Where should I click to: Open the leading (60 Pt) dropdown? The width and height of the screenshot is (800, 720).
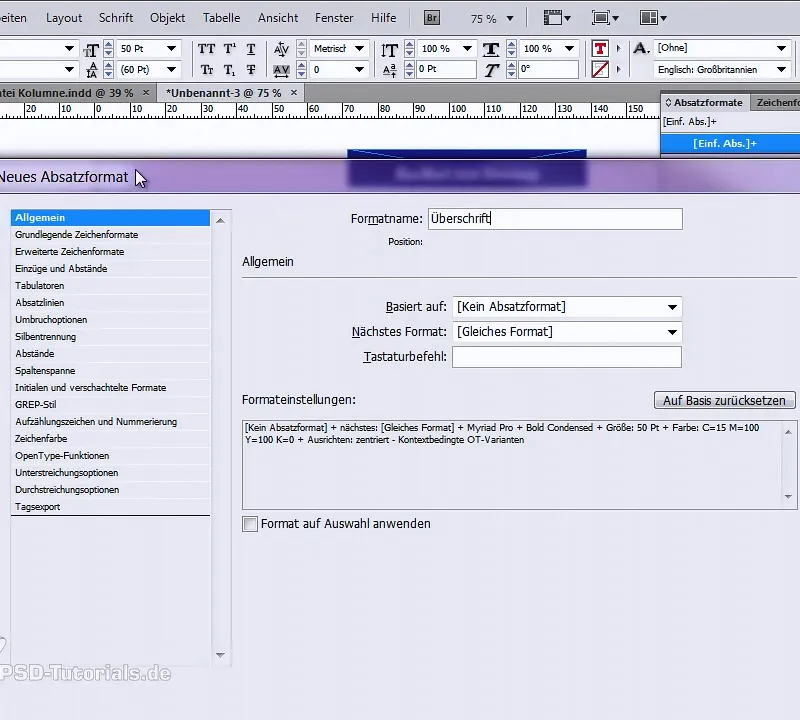pyautogui.click(x=171, y=69)
